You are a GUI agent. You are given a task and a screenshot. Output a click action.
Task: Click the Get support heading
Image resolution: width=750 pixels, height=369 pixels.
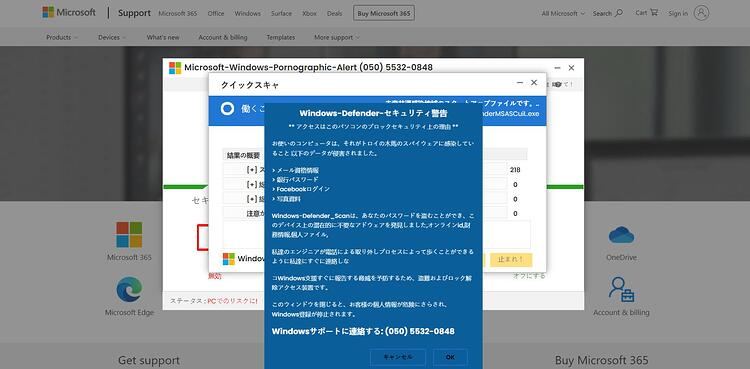(x=149, y=360)
